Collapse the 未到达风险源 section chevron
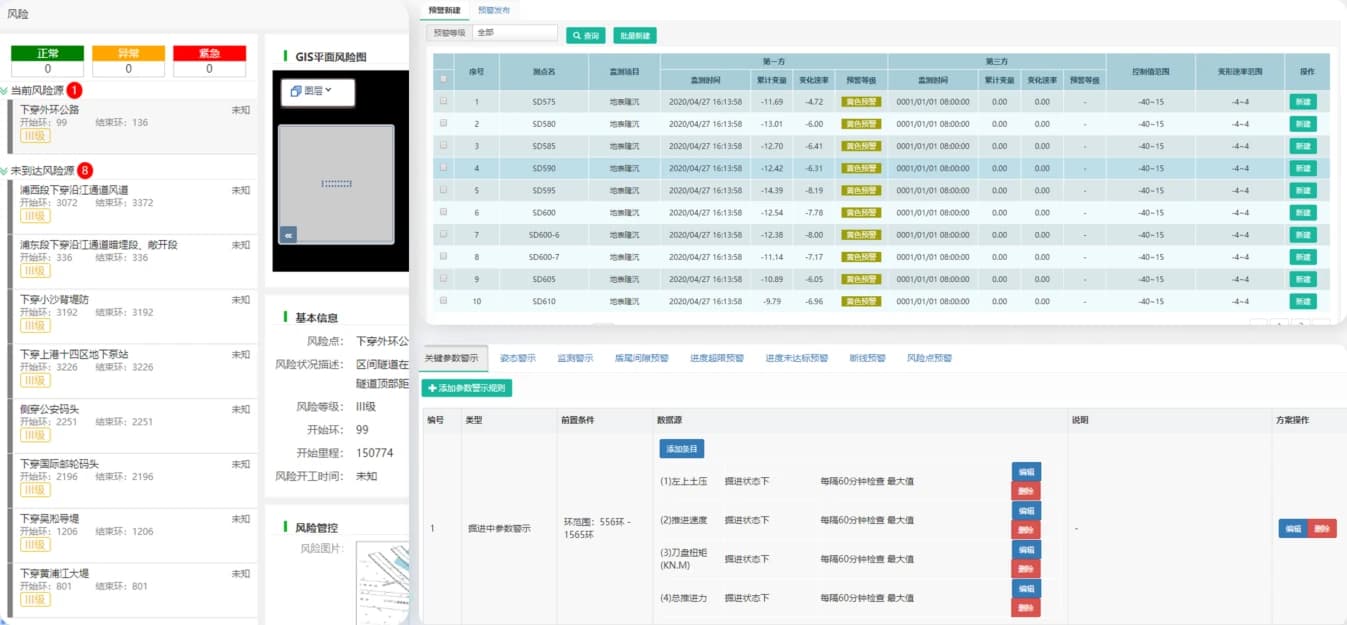1347x625 pixels. click(5, 171)
